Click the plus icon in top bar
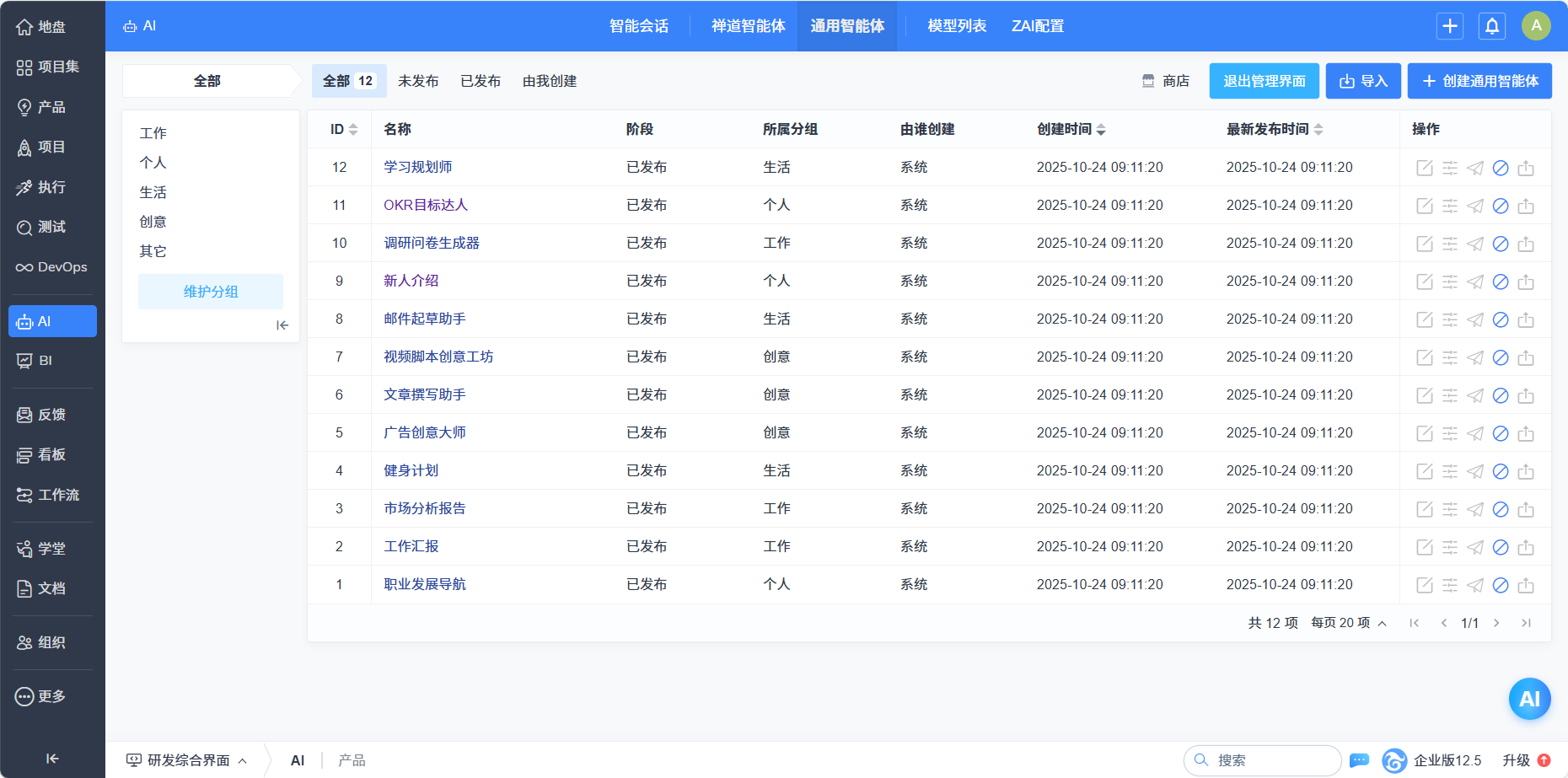 coord(1449,26)
